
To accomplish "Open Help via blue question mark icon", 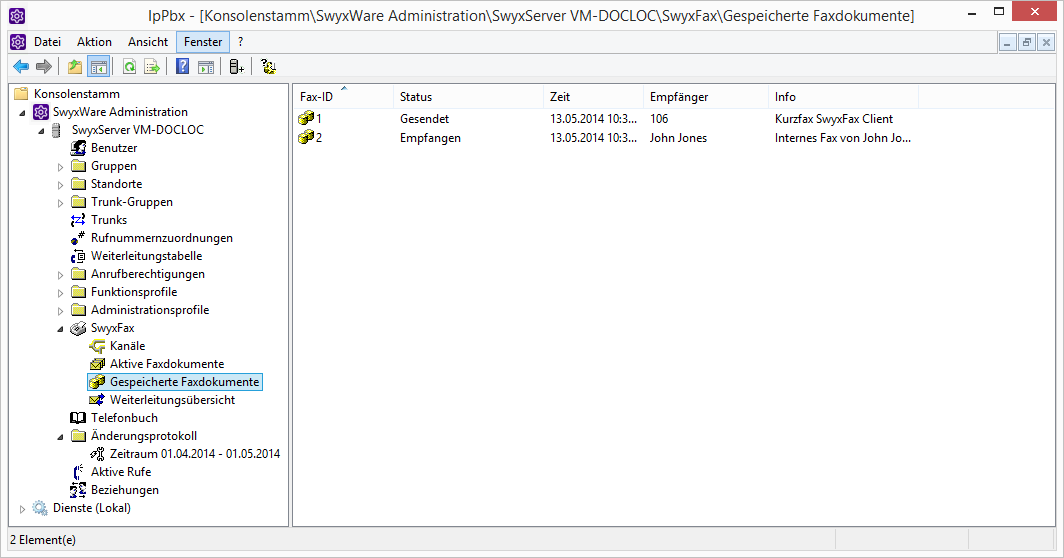I will [x=182, y=67].
